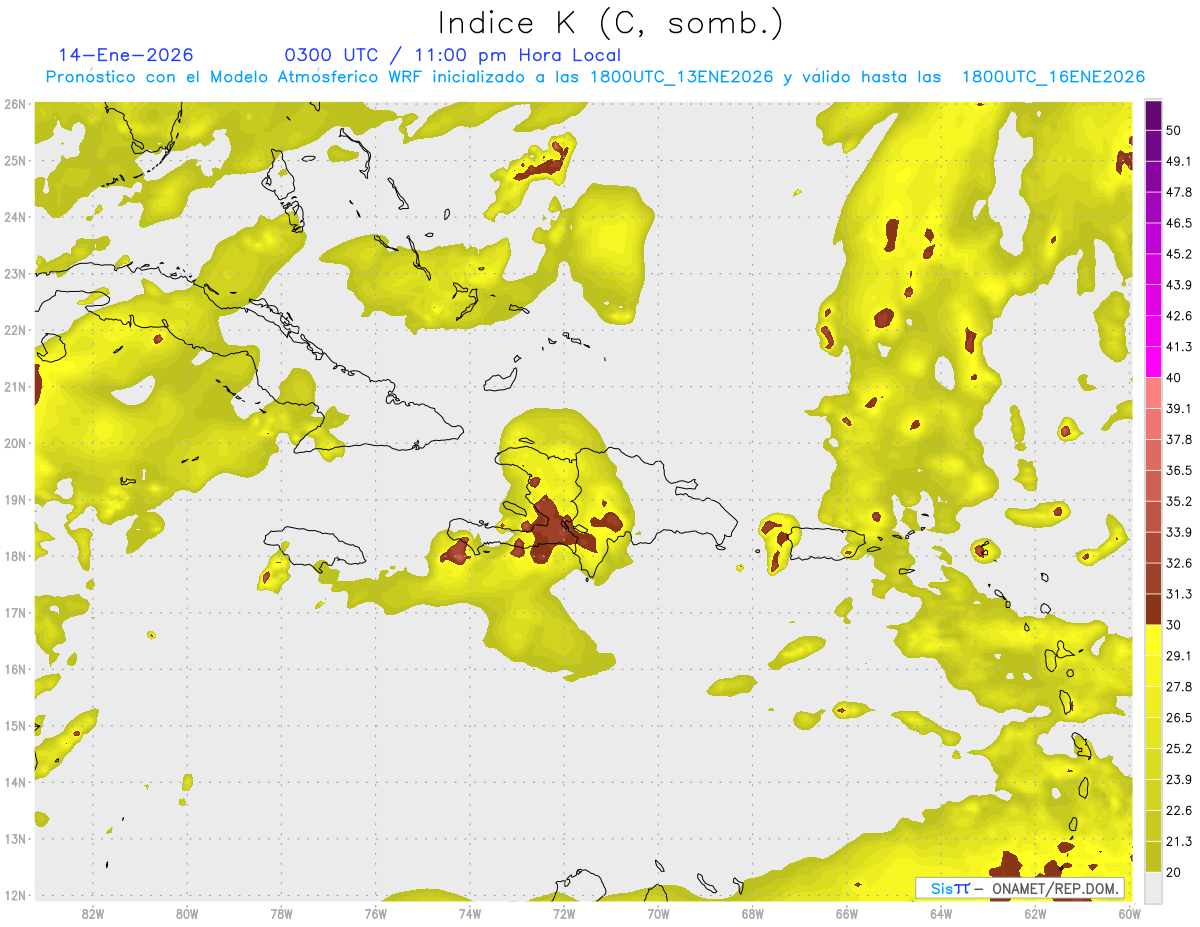The width and height of the screenshot is (1200, 927).
Task: Click the title 'Indice K (C, somb.)'
Action: (x=611, y=23)
